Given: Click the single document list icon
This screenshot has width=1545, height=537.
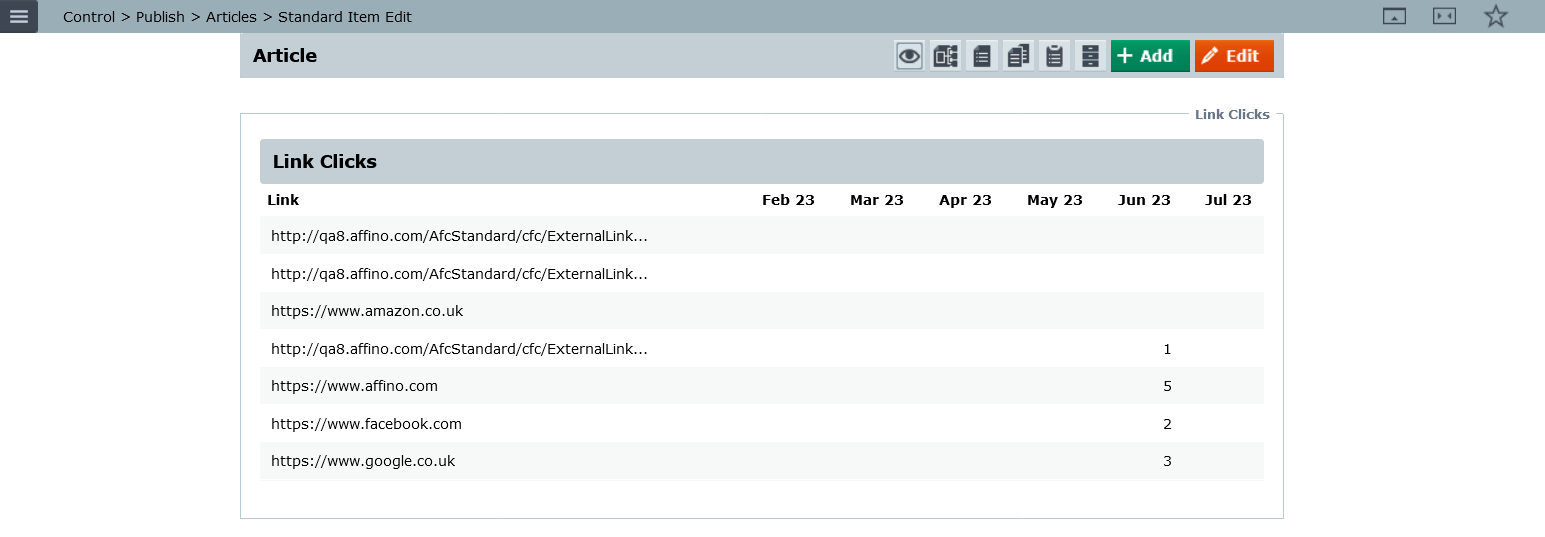Looking at the screenshot, I should (x=982, y=56).
